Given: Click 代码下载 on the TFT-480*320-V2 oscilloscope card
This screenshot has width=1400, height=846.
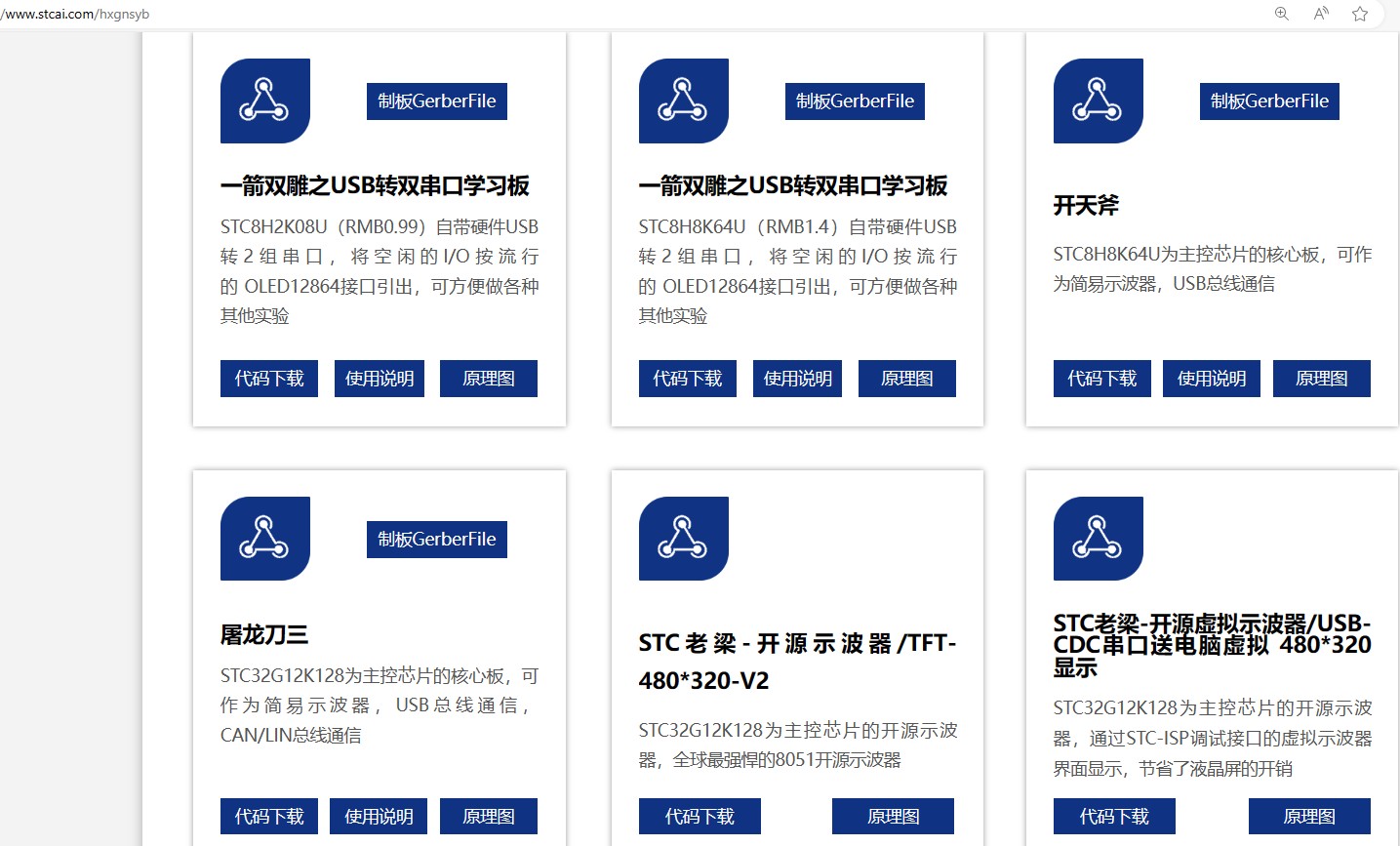Looking at the screenshot, I should (x=700, y=817).
